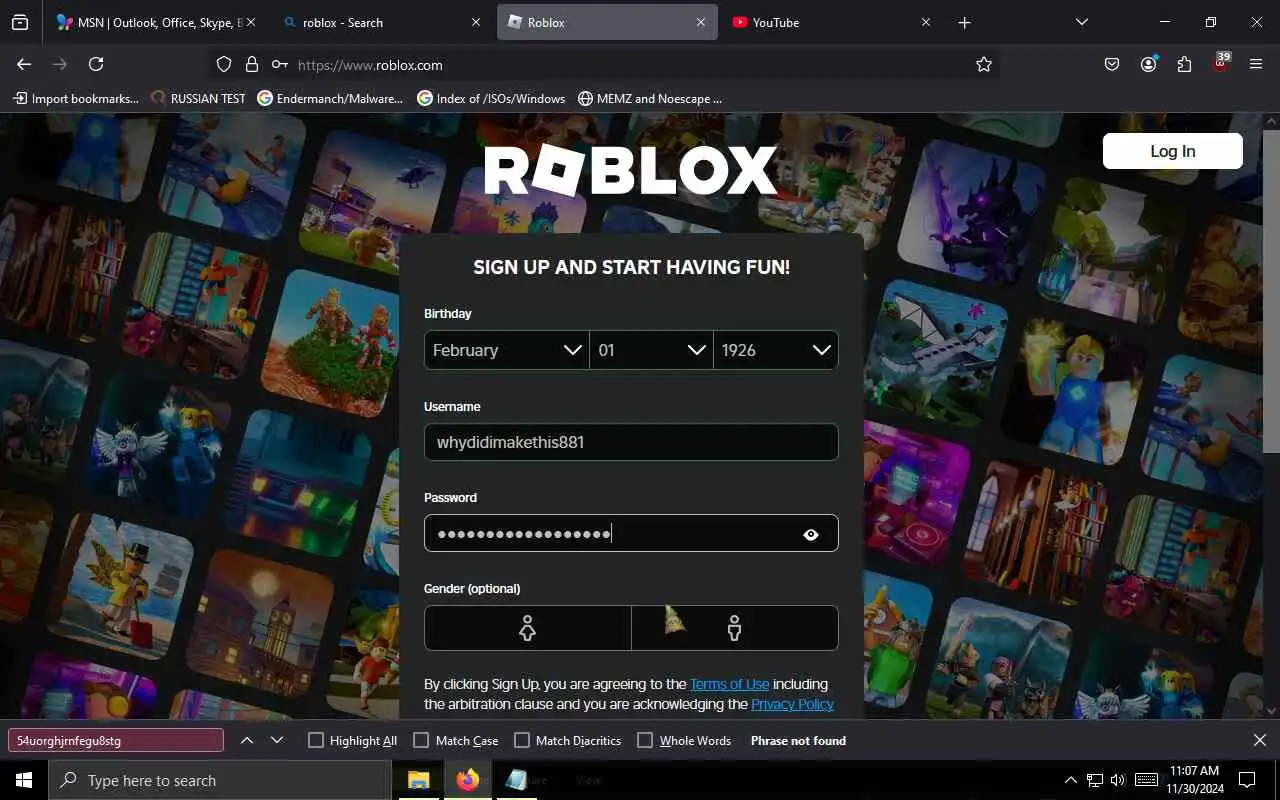The height and width of the screenshot is (800, 1280).
Task: Open Index of /ISOs/Windows bookmark
Action: coord(491,98)
